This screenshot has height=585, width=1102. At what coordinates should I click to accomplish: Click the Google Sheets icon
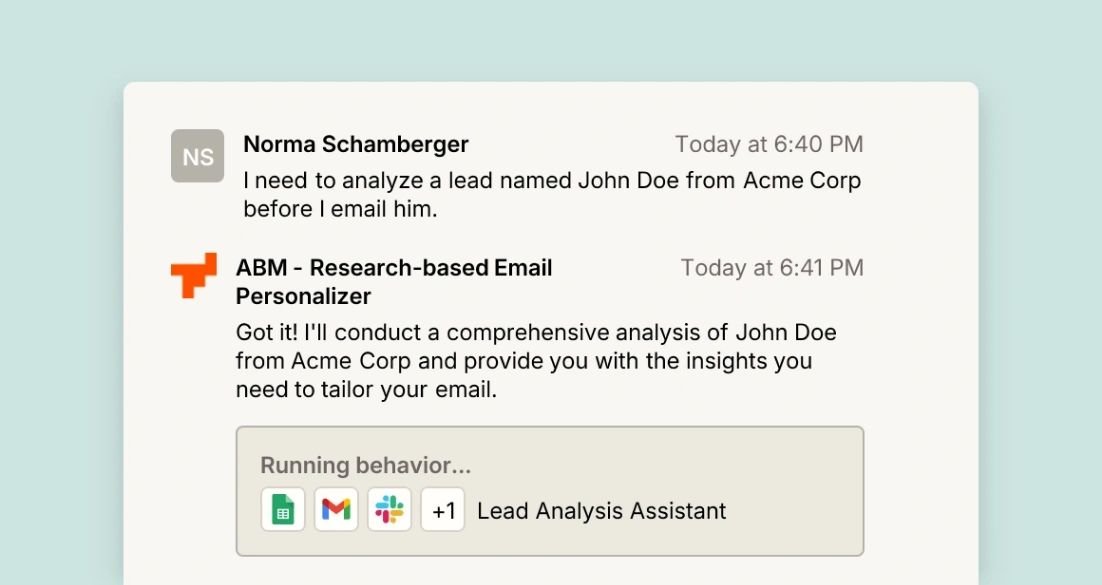283,511
